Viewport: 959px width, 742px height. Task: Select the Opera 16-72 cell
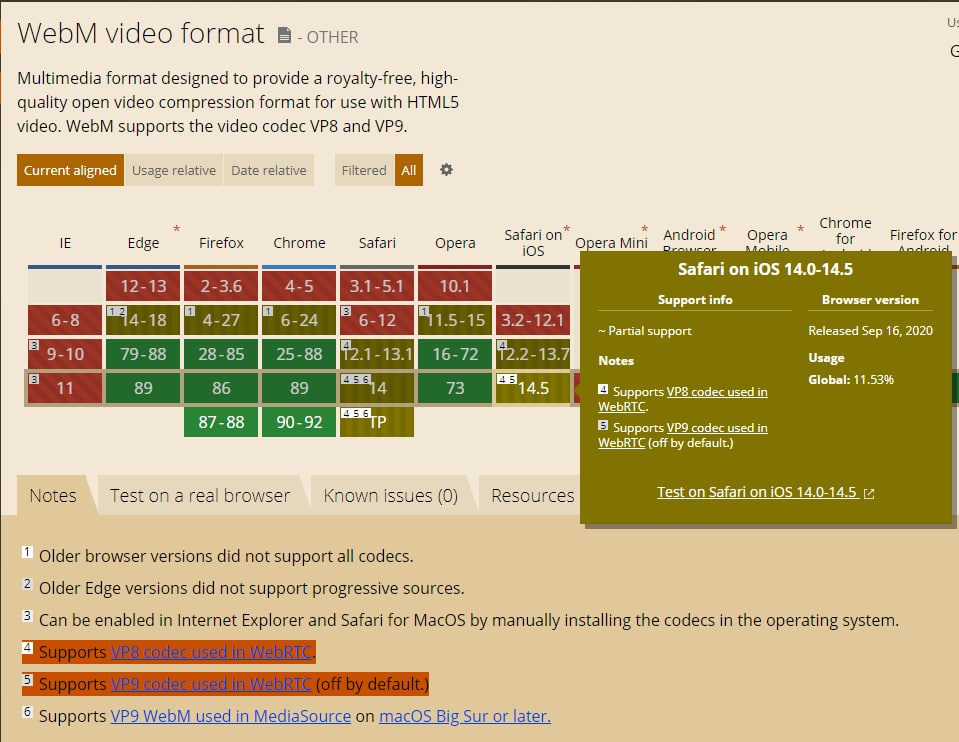[455, 354]
